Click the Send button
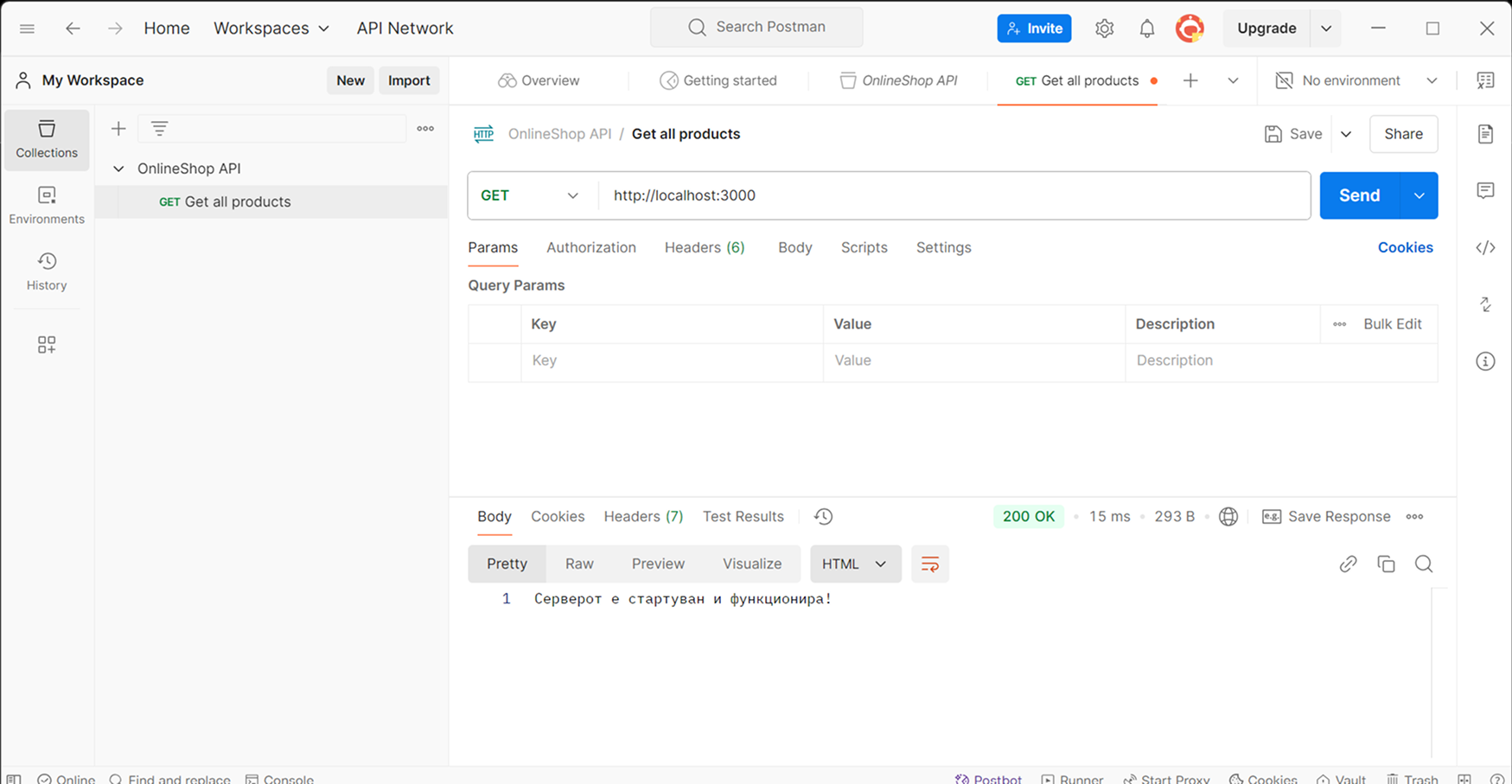Screen dimensions: 1512x784 tap(1359, 195)
